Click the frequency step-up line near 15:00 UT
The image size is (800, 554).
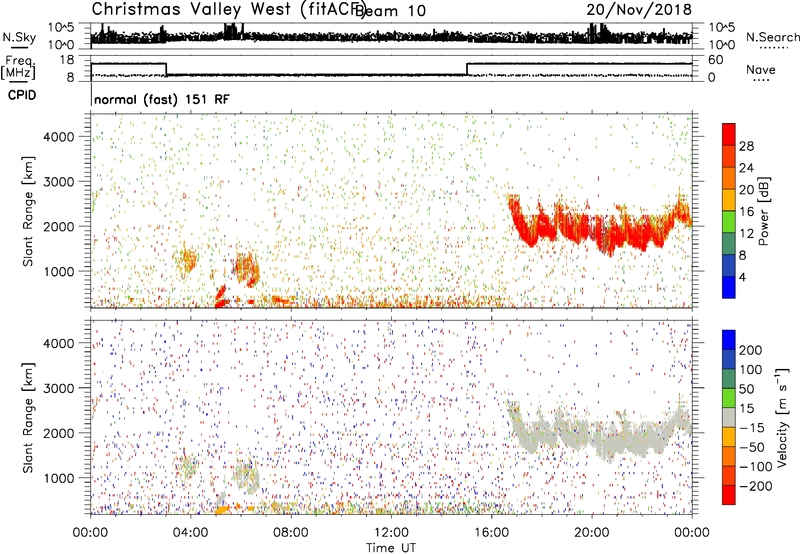point(467,69)
